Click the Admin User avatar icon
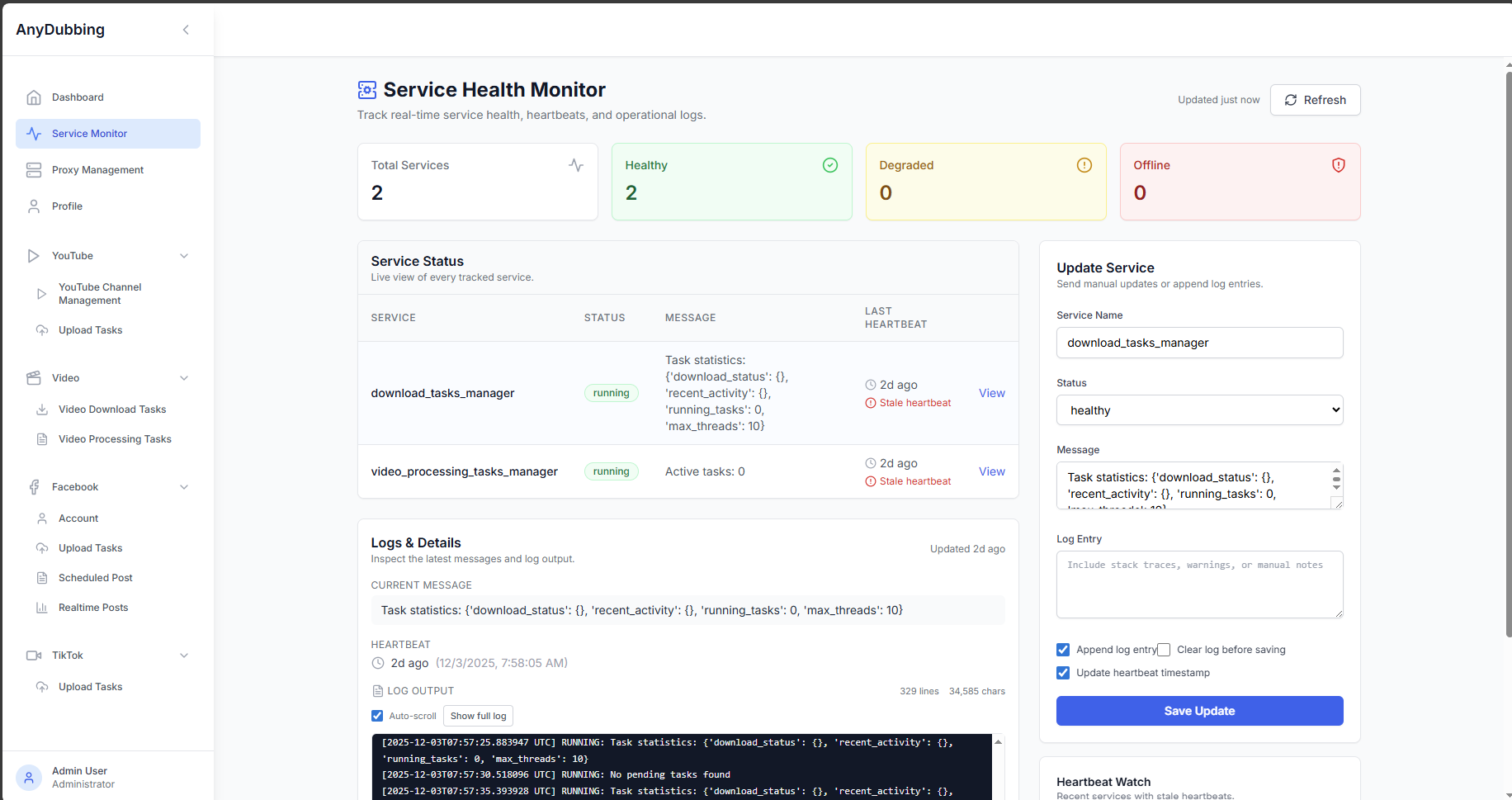The width and height of the screenshot is (1512, 800). point(29,777)
